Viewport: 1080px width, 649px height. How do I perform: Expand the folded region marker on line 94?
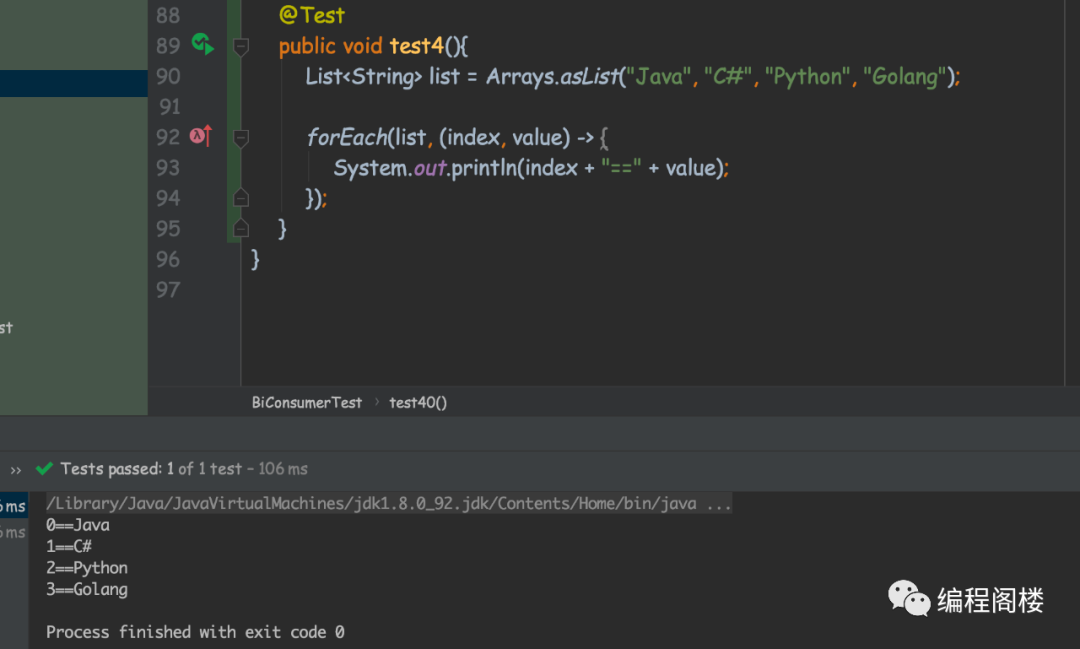[239, 197]
